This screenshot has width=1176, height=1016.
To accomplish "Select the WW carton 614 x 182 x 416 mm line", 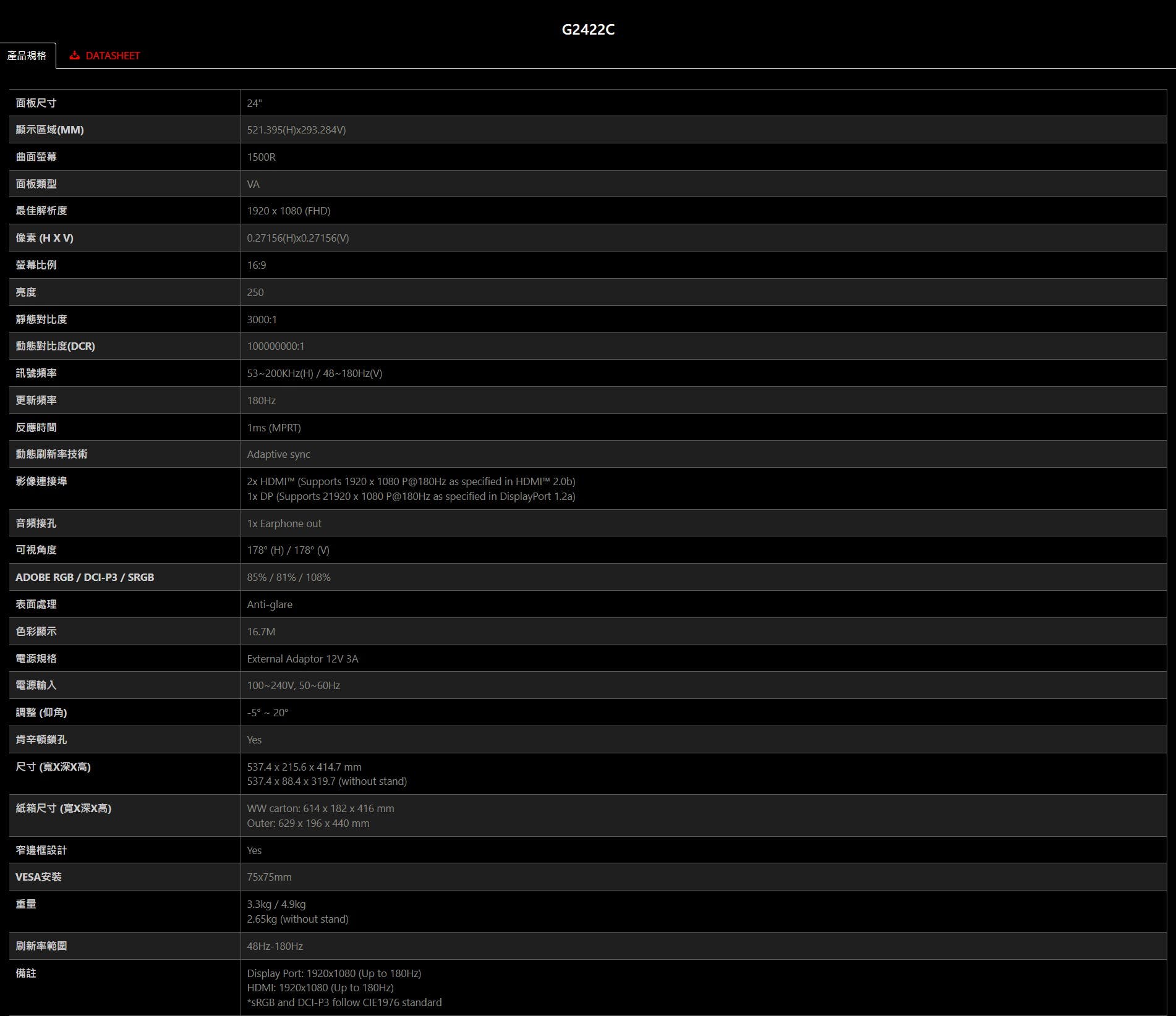I will 320,808.
